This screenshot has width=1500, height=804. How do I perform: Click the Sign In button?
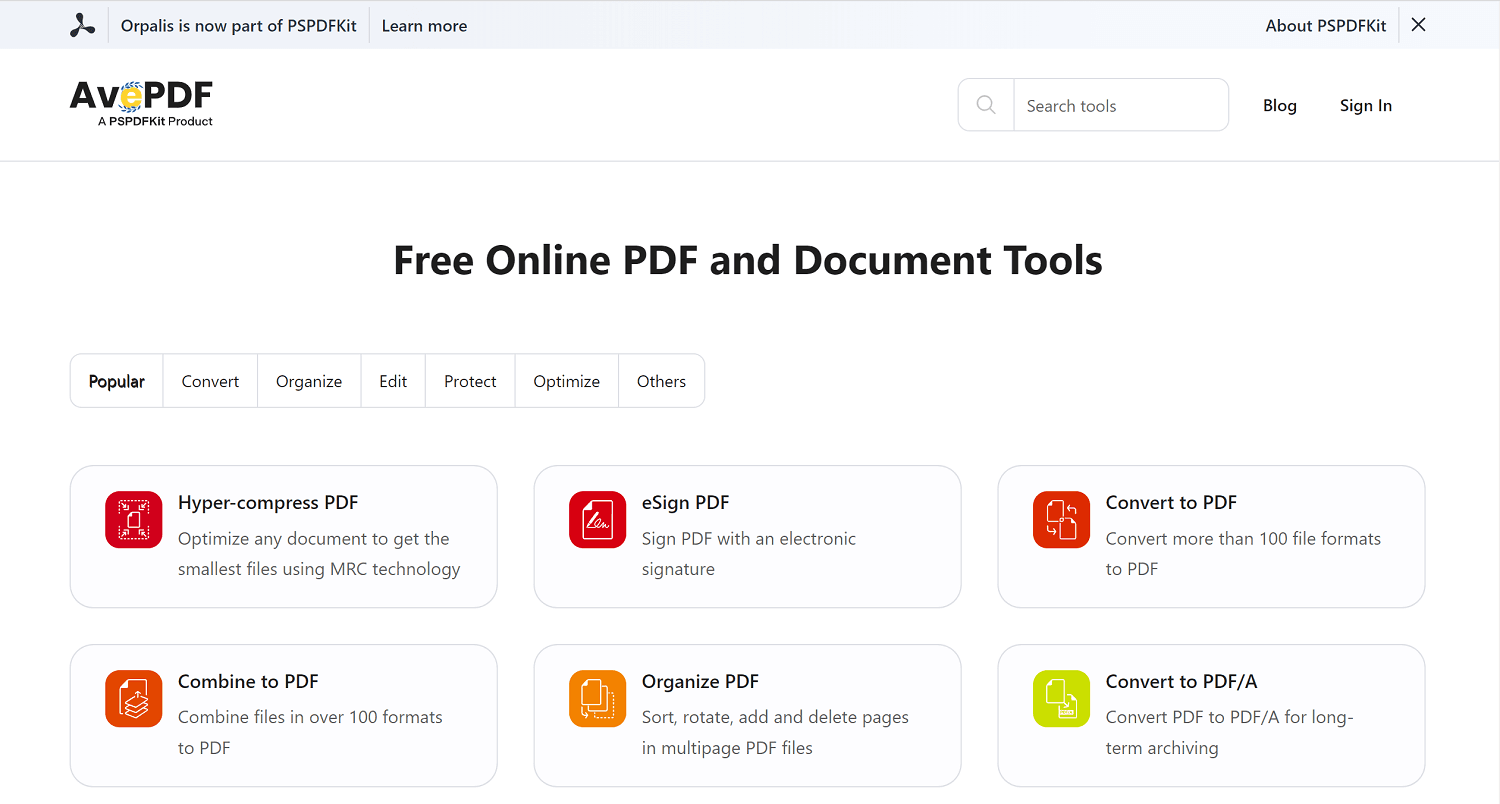(1365, 104)
